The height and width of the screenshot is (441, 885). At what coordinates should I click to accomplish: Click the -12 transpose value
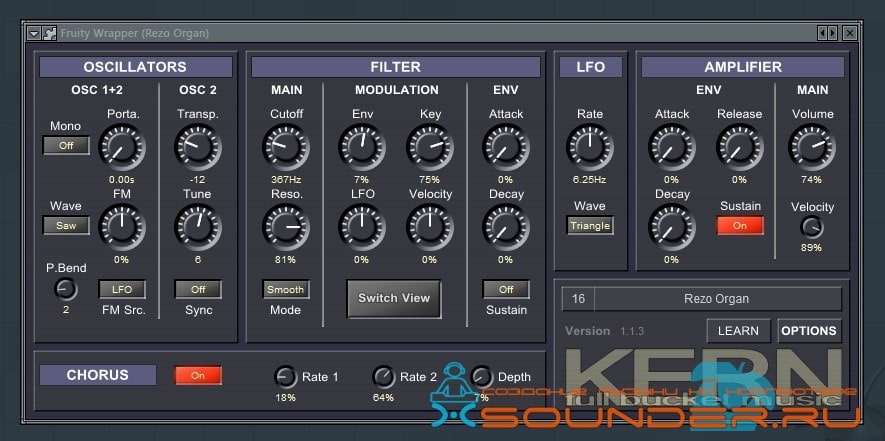click(198, 180)
